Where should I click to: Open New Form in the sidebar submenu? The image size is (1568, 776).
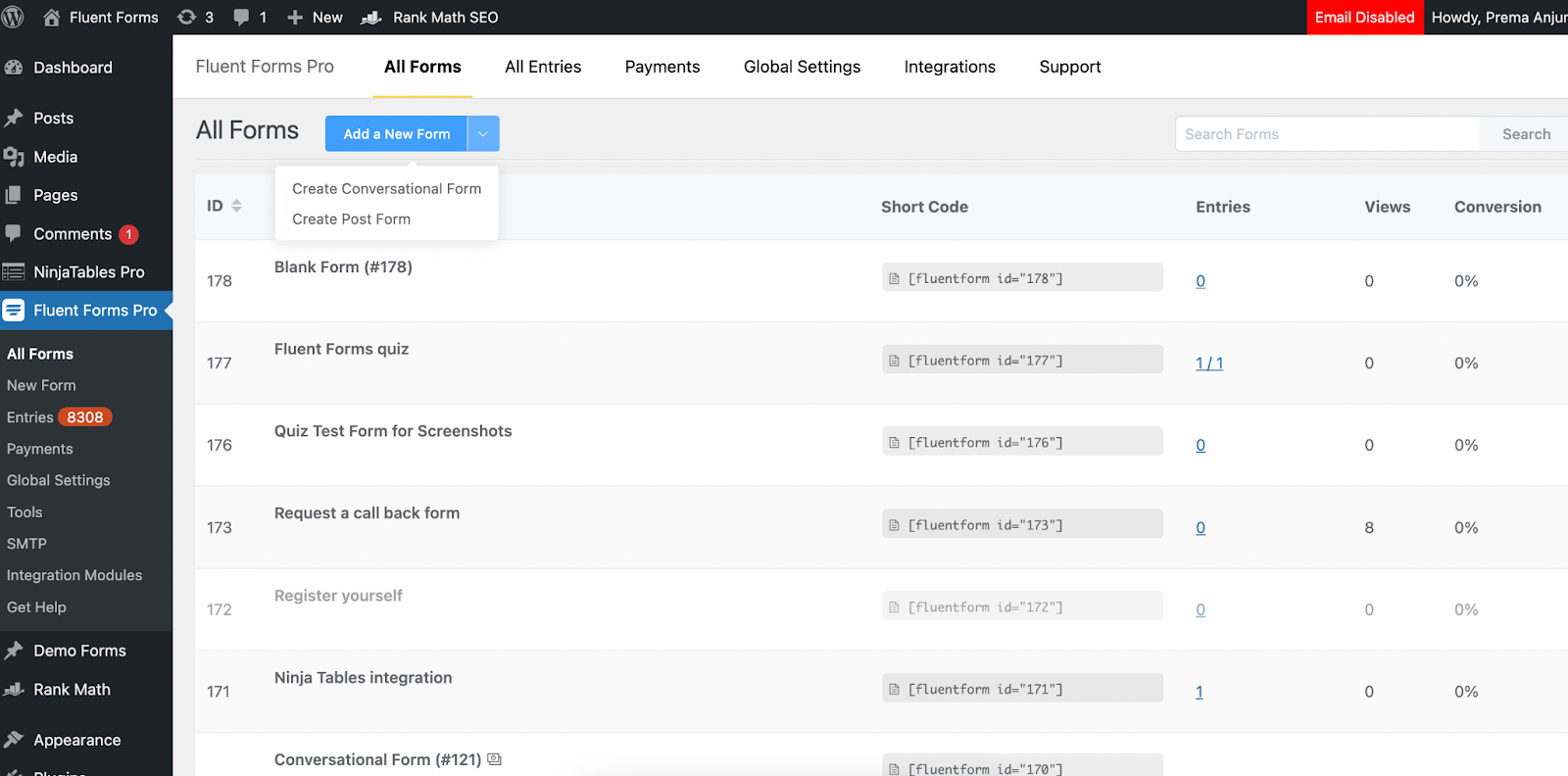tap(41, 386)
